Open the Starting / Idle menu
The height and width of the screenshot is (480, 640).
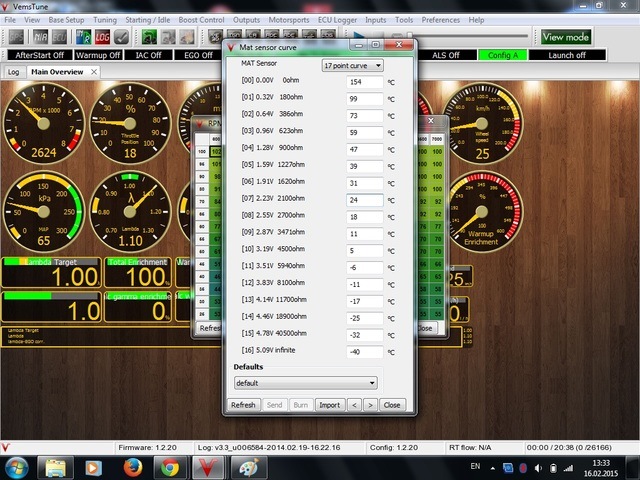(147, 20)
